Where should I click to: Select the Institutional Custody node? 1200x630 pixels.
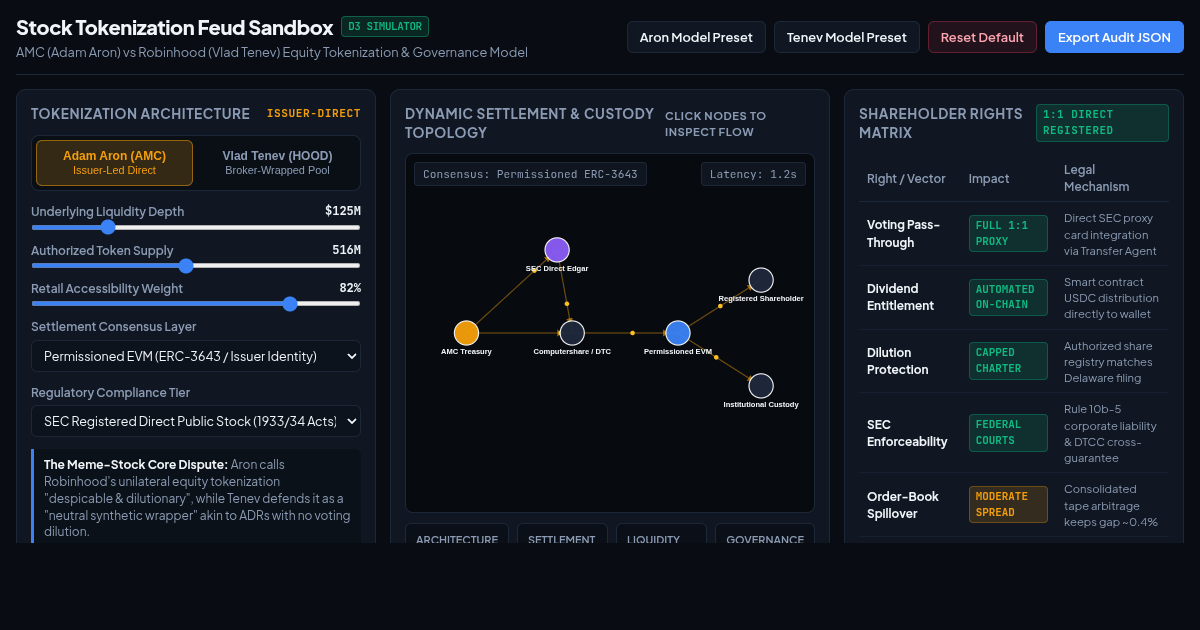pyautogui.click(x=761, y=386)
